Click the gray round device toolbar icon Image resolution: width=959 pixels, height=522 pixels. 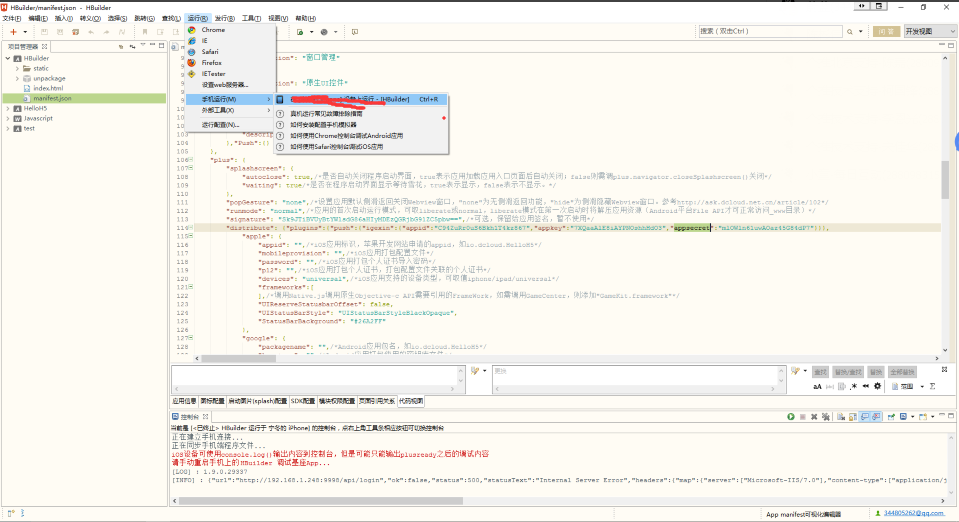(324, 32)
